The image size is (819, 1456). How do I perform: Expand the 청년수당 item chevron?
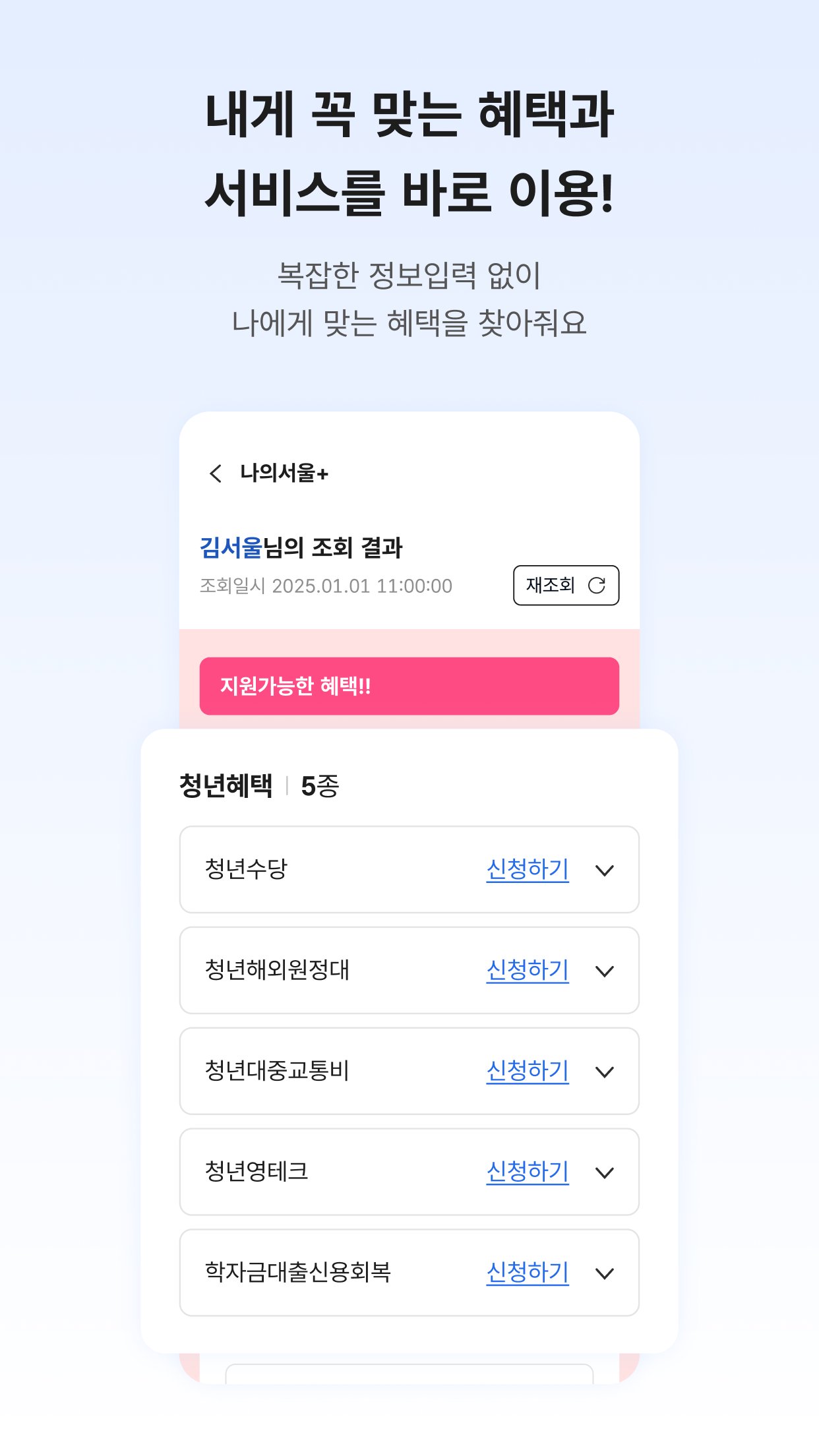(604, 870)
